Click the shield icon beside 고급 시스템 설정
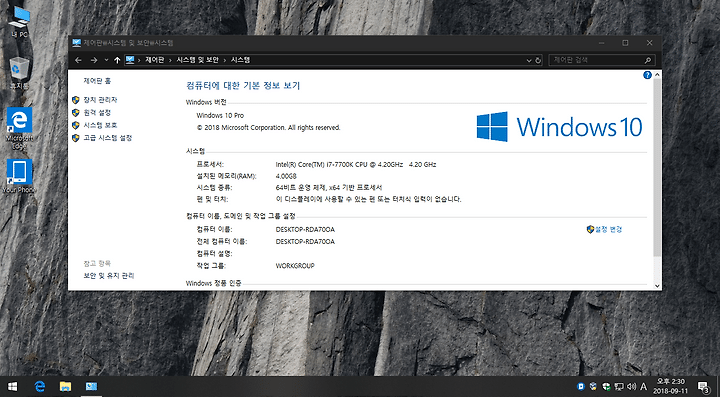 click(x=76, y=138)
